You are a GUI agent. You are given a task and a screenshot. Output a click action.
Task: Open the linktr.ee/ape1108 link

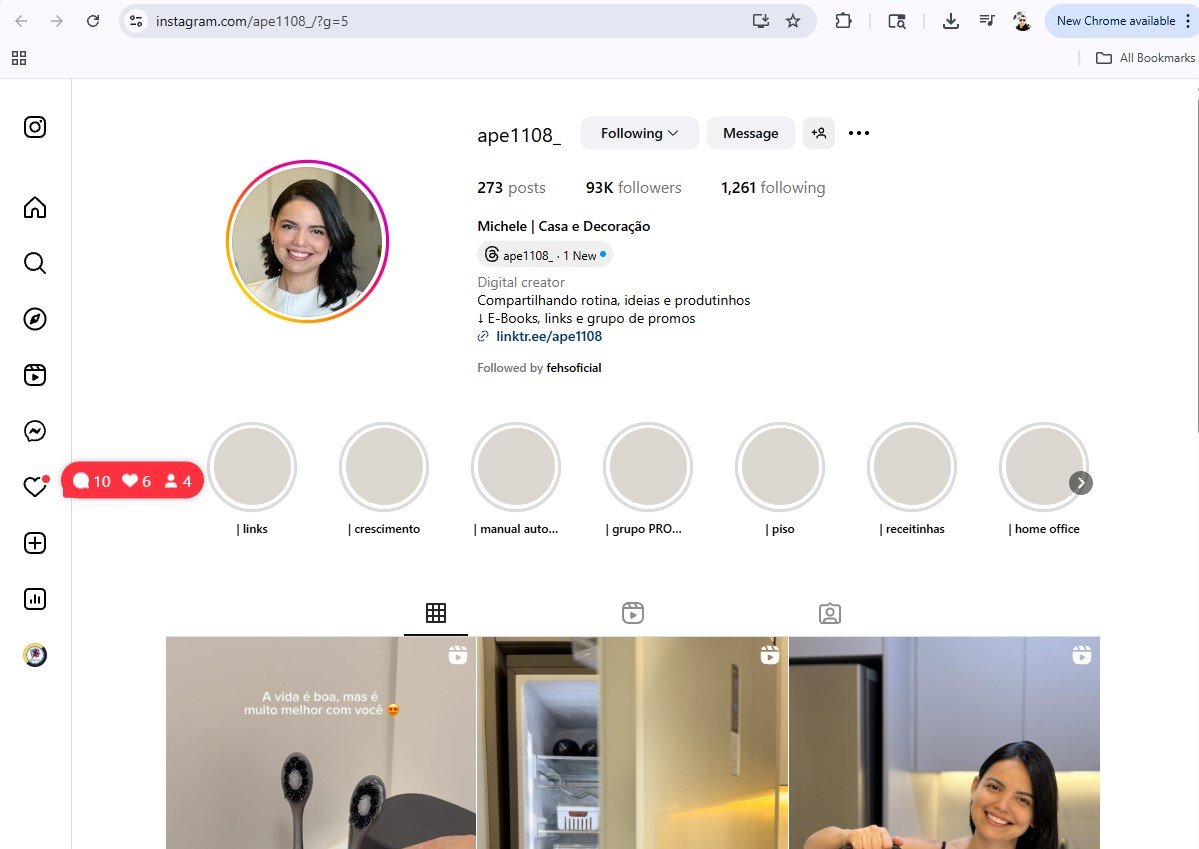pos(548,337)
